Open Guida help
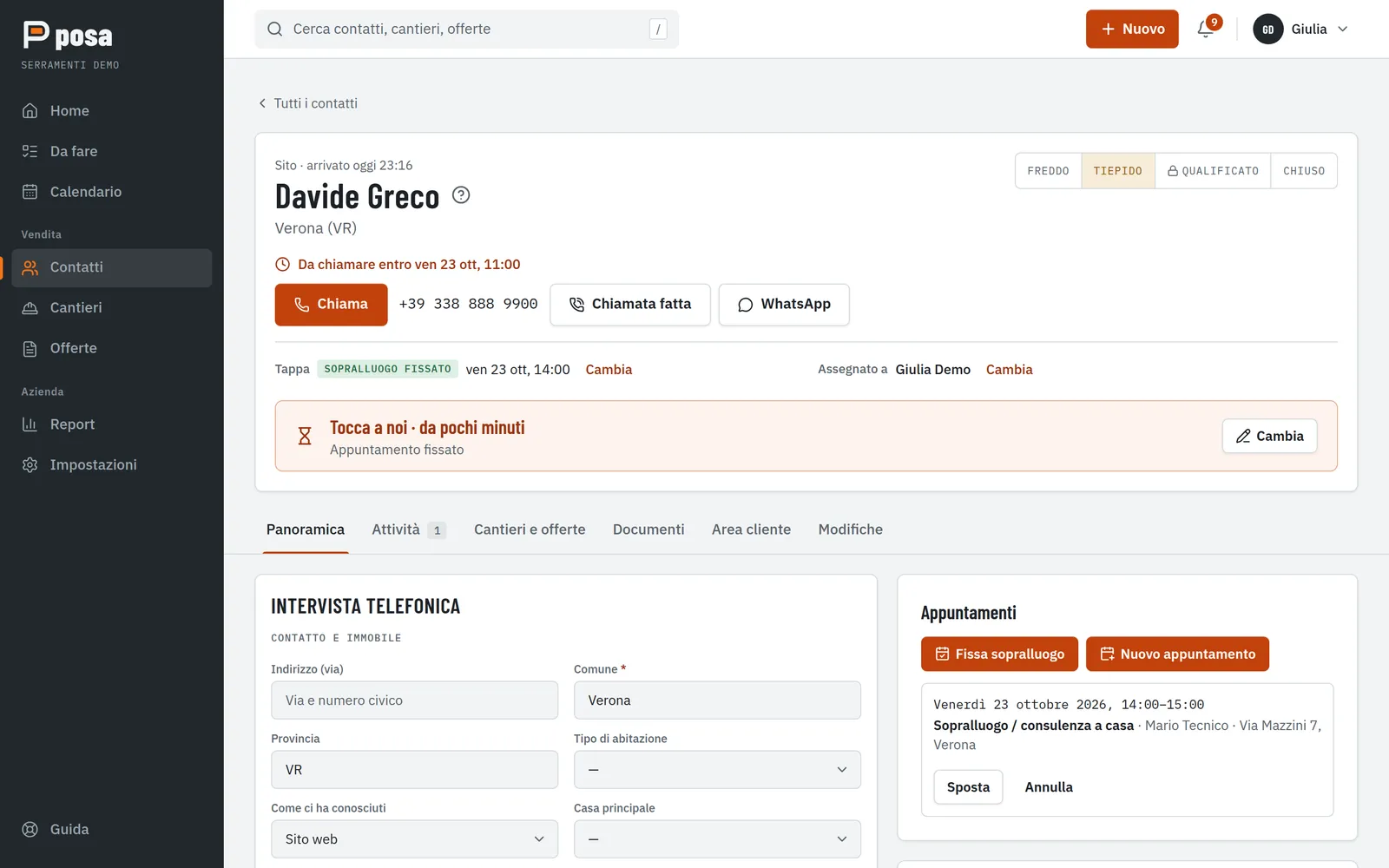This screenshot has width=1389, height=868. 112,829
